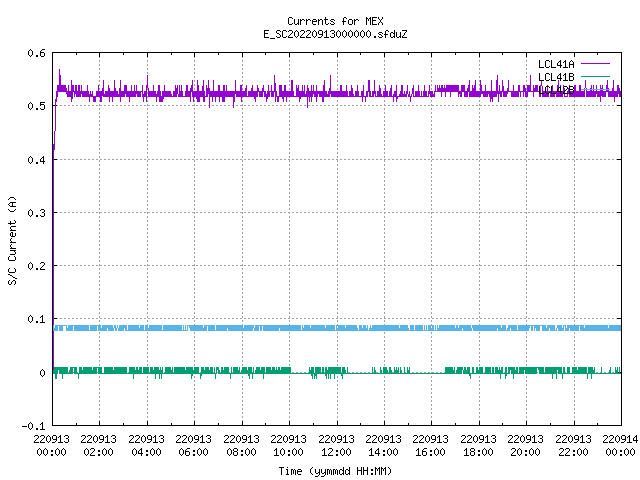640x480 pixels.
Task: Click the LCL41A legend label
Action: coord(556,64)
